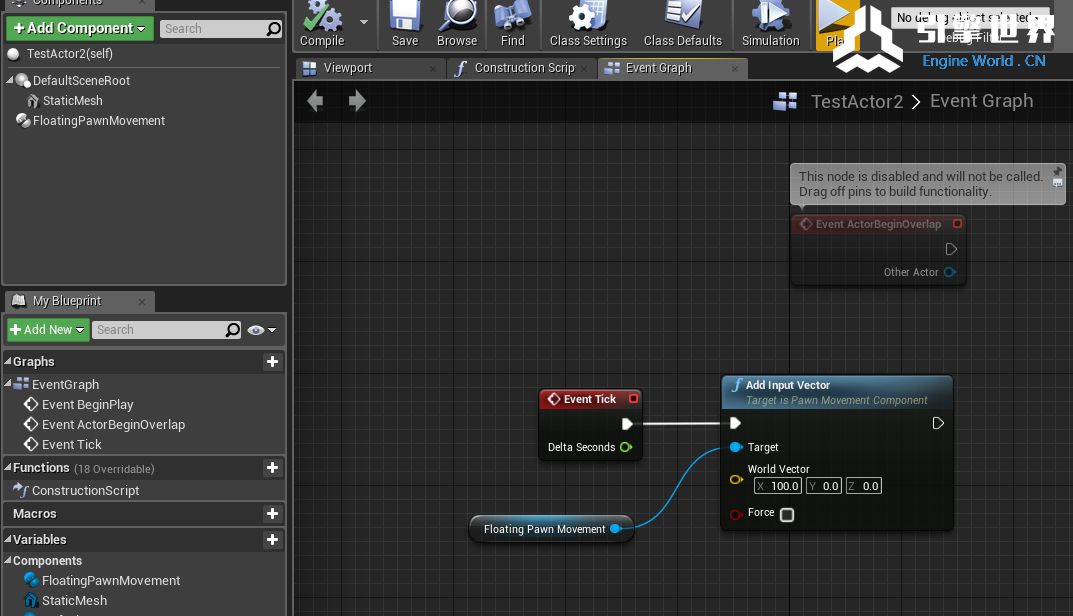Focus the My Blueprint search field
Screen dimensions: 1073x616
pyautogui.click(x=167, y=330)
